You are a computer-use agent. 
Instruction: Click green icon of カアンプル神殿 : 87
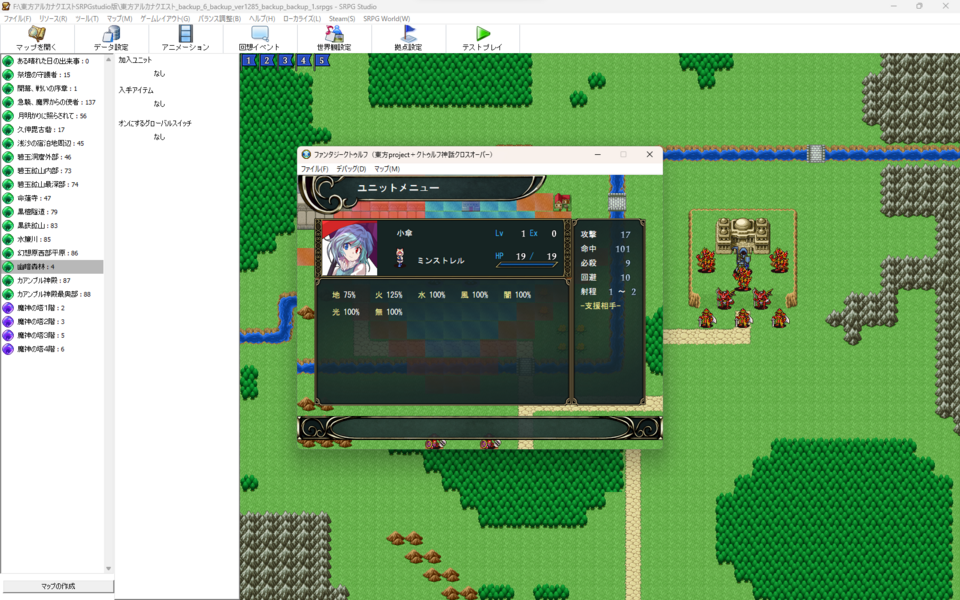click(8, 280)
